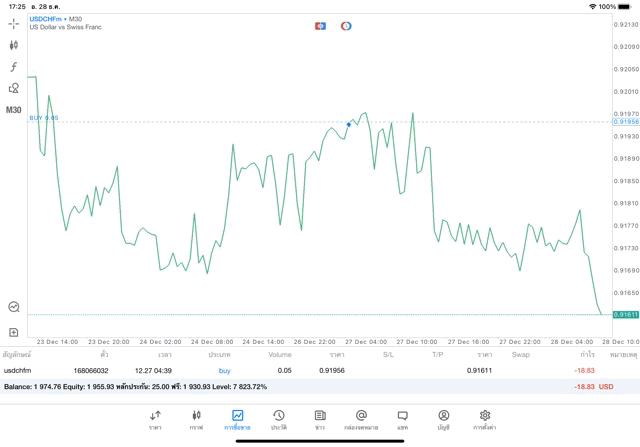Open the Chat tab
640x447 pixels.
click(x=402, y=419)
